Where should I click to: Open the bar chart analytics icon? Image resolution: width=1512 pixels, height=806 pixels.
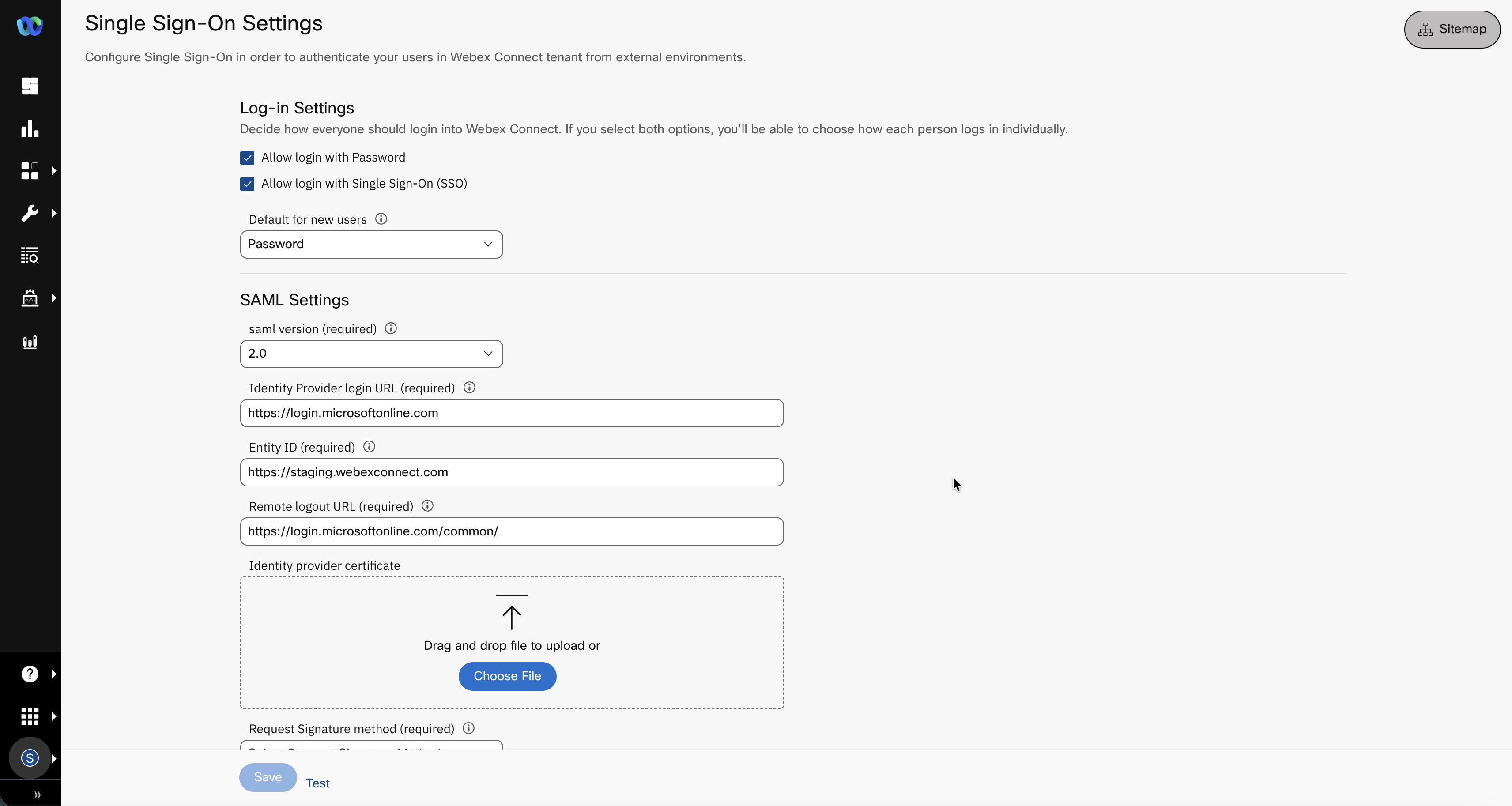tap(30, 128)
